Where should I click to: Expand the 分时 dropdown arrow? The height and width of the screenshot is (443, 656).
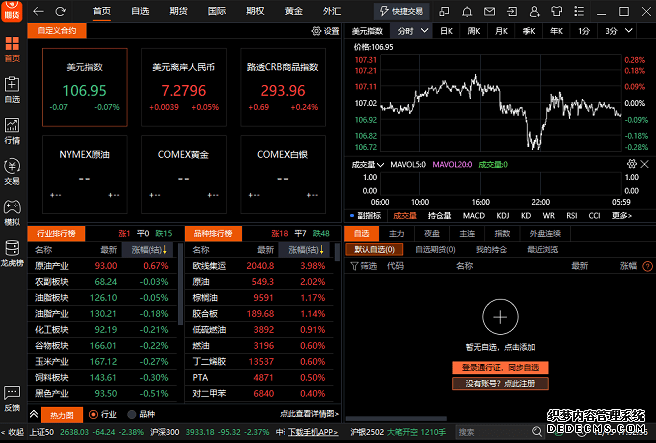[425, 31]
